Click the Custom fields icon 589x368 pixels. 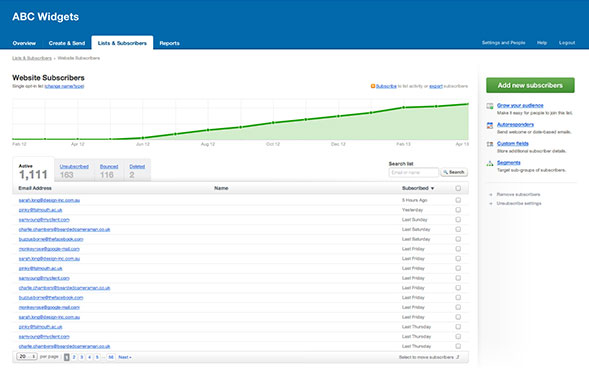490,144
